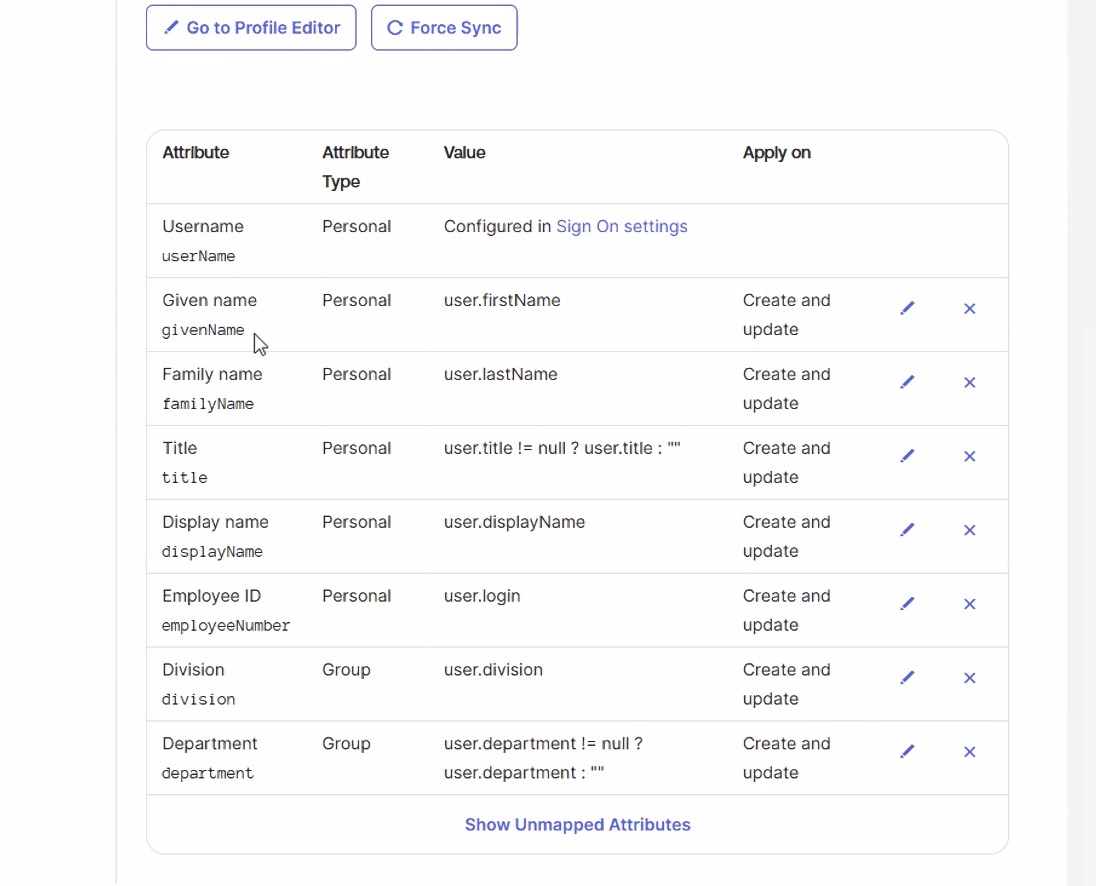Click the user.department null-check expression
Viewport: 1096px width, 886px height.
543,758
